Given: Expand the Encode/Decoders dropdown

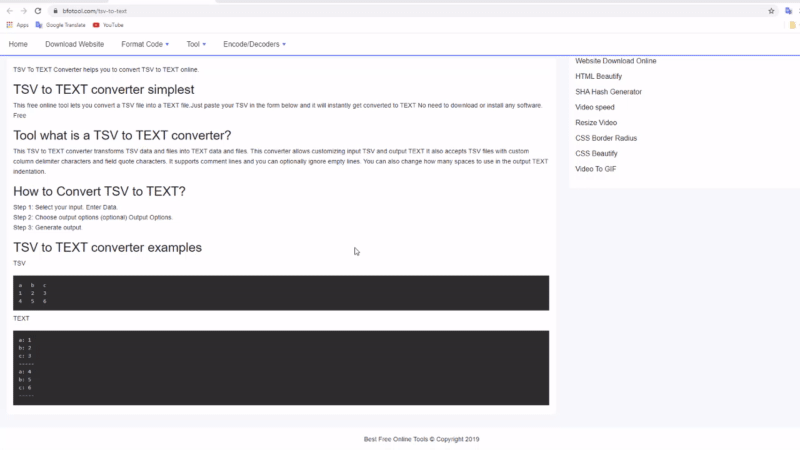Looking at the screenshot, I should (x=254, y=44).
